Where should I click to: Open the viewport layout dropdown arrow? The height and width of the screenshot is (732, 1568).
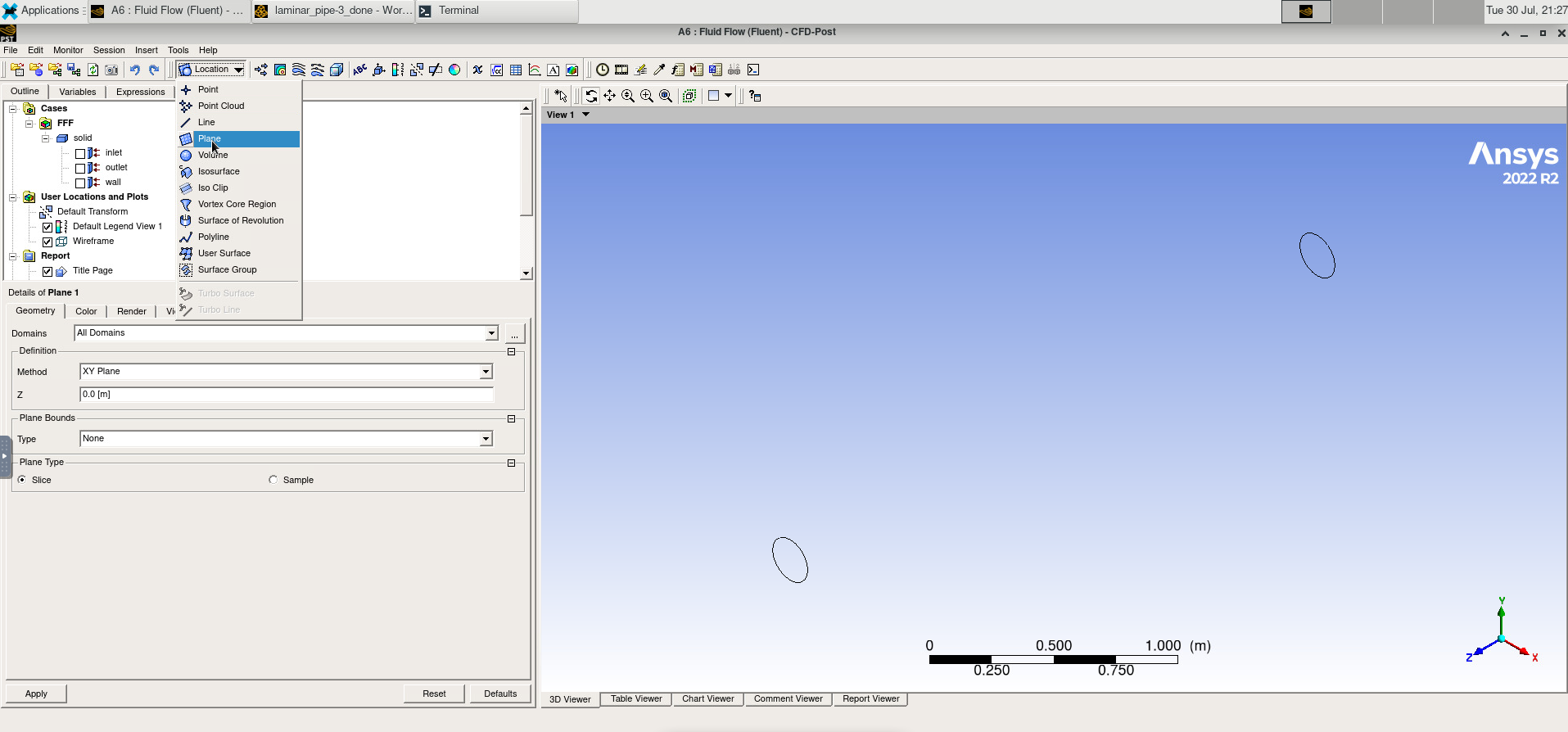click(728, 96)
